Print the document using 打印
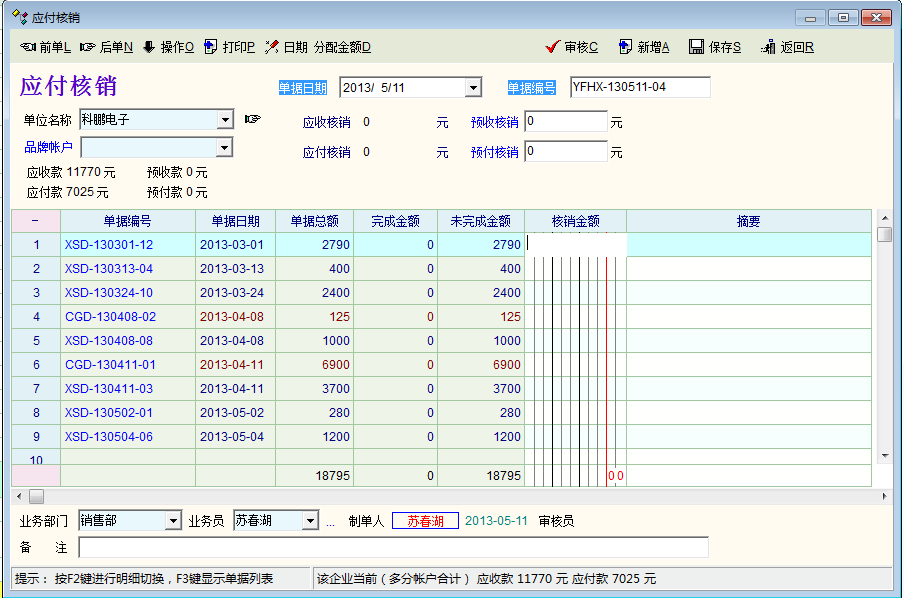Viewport: 904px width, 598px height. click(x=210, y=47)
